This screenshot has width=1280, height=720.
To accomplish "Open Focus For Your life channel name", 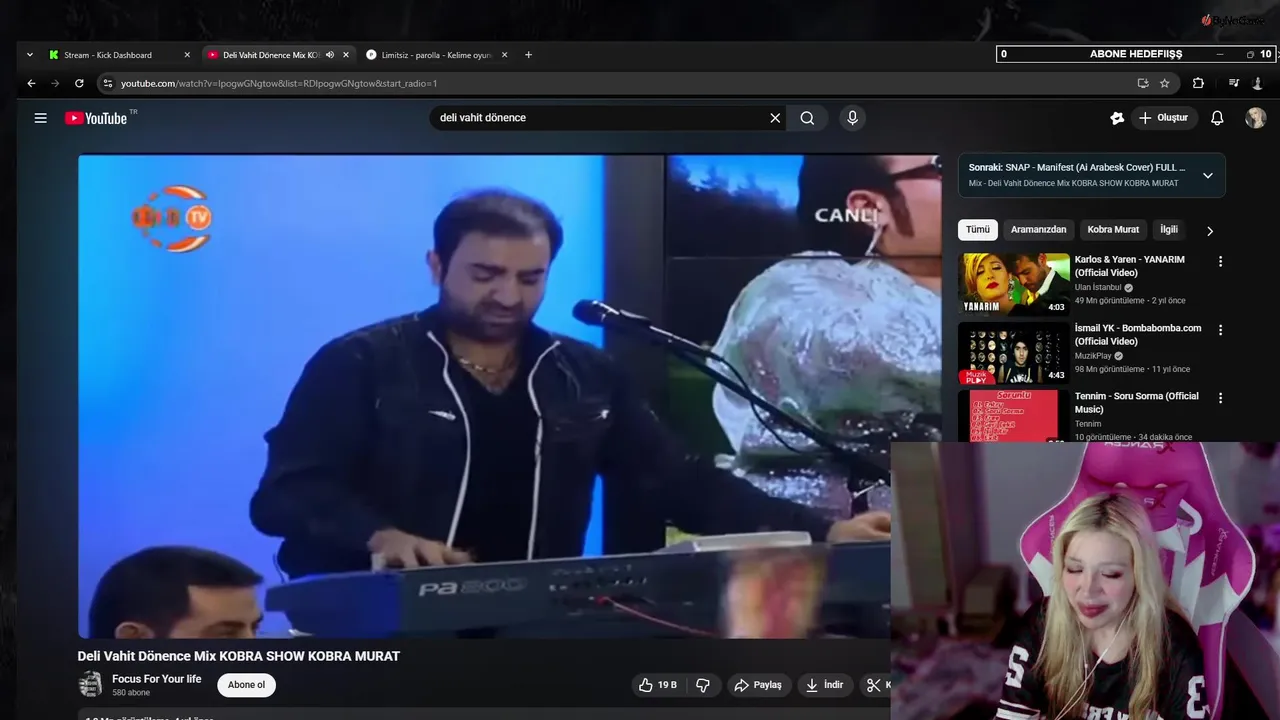I will tap(156, 679).
